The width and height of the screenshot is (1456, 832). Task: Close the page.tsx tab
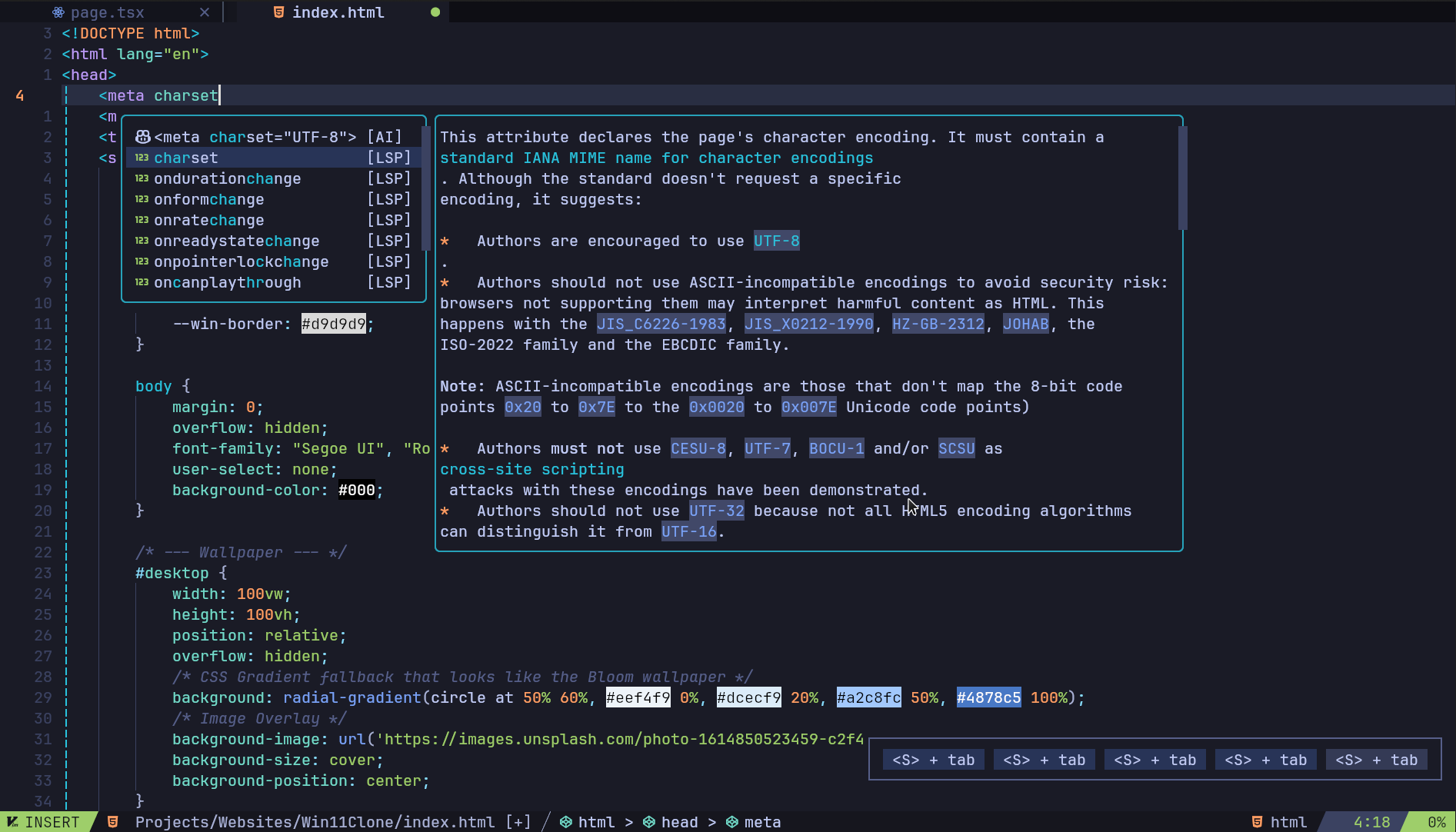(x=204, y=12)
